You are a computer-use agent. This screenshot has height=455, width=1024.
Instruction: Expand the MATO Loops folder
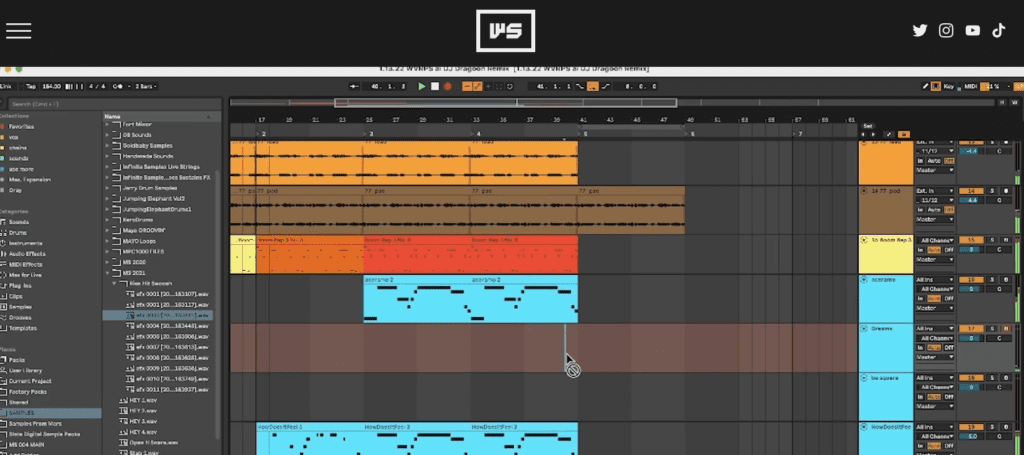click(x=108, y=241)
